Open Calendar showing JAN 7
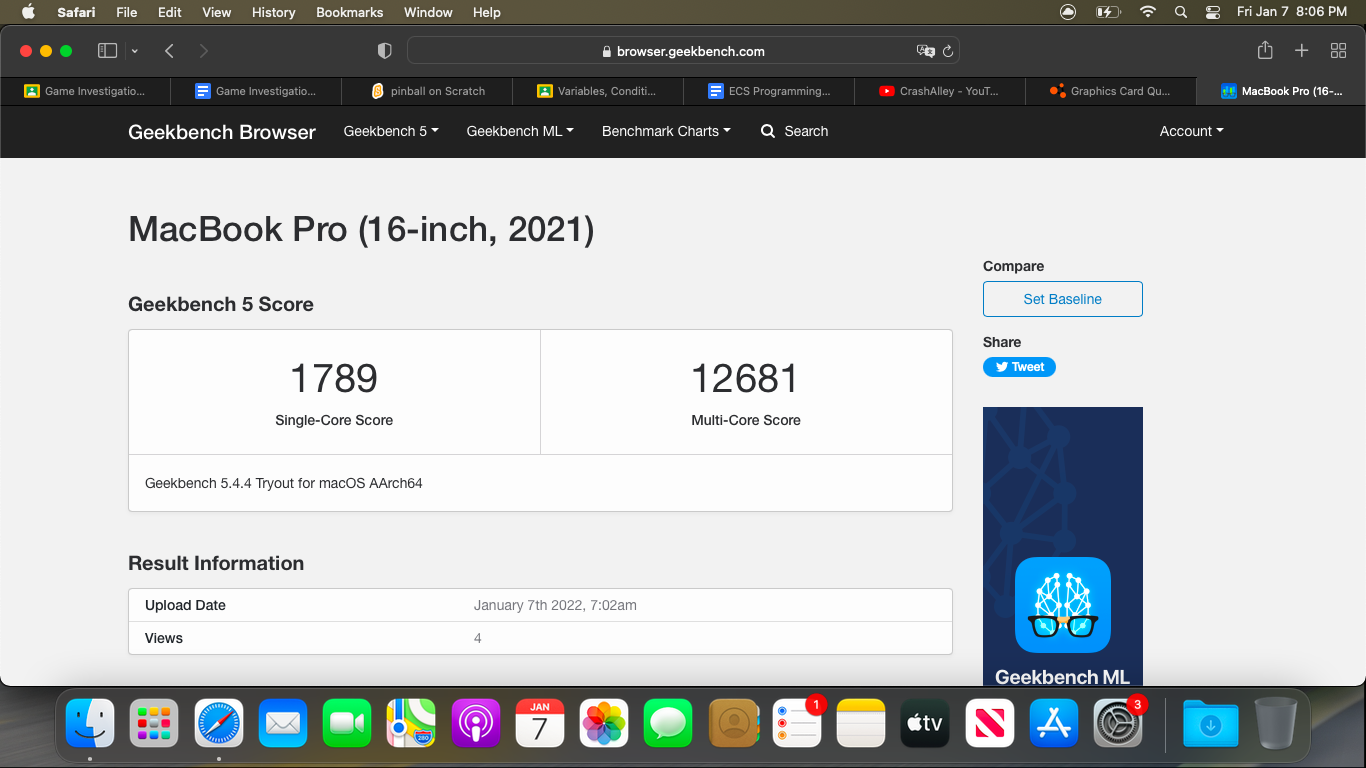Viewport: 1366px width, 768px height. 540,723
